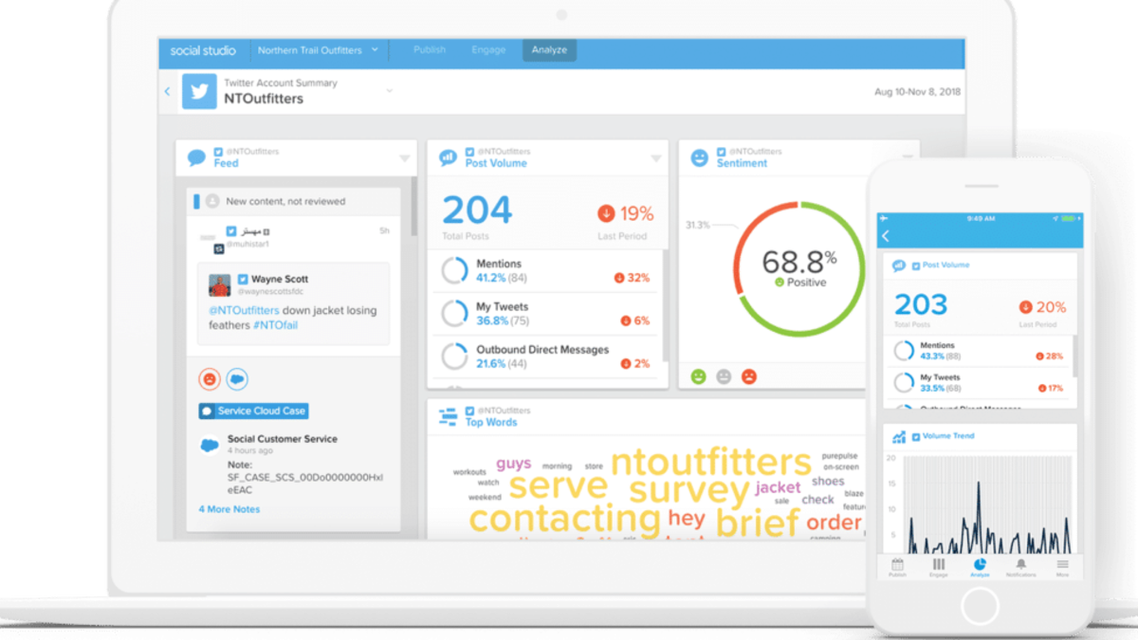This screenshot has height=640, width=1138.
Task: Filter by the green positive face
Action: [698, 377]
